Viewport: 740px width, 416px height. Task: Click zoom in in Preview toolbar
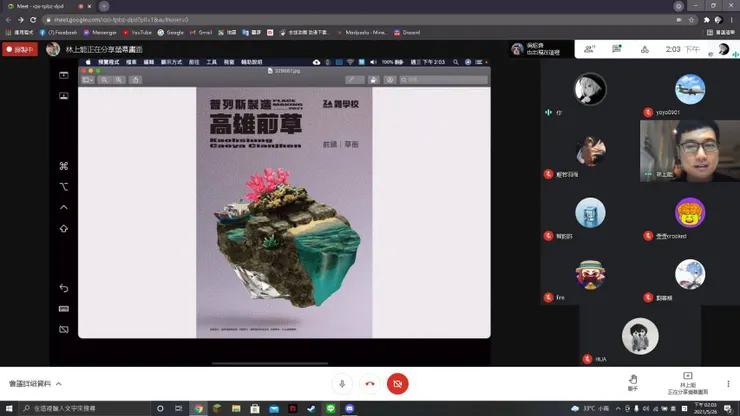coord(119,80)
